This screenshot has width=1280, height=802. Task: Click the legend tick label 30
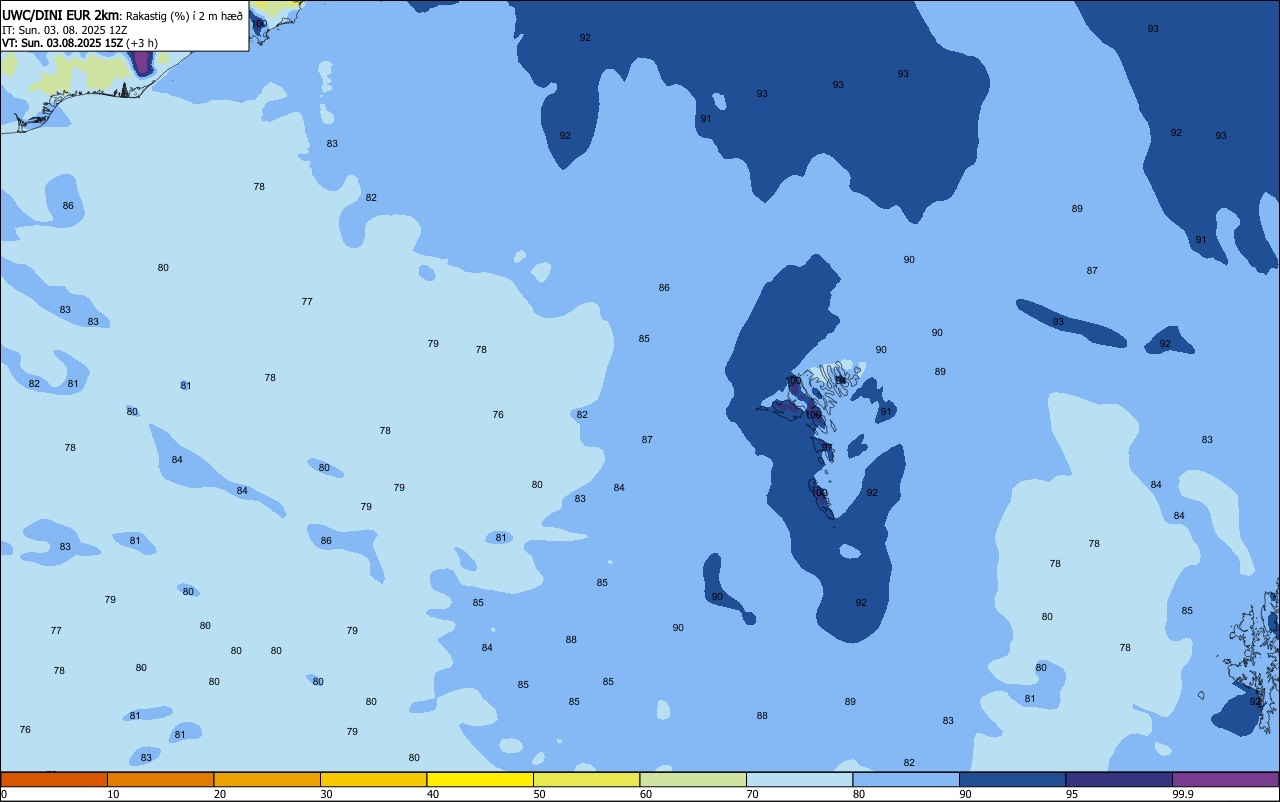[x=326, y=794]
